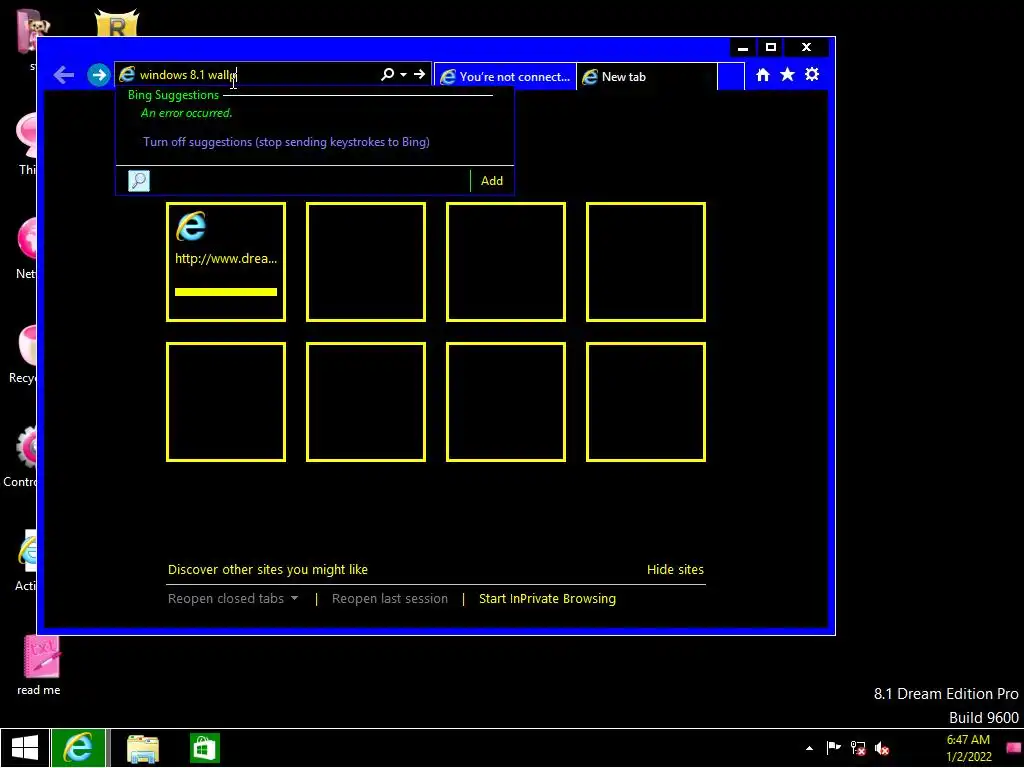Open the Home page icon
Screen dimensions: 1024x768
click(x=763, y=74)
